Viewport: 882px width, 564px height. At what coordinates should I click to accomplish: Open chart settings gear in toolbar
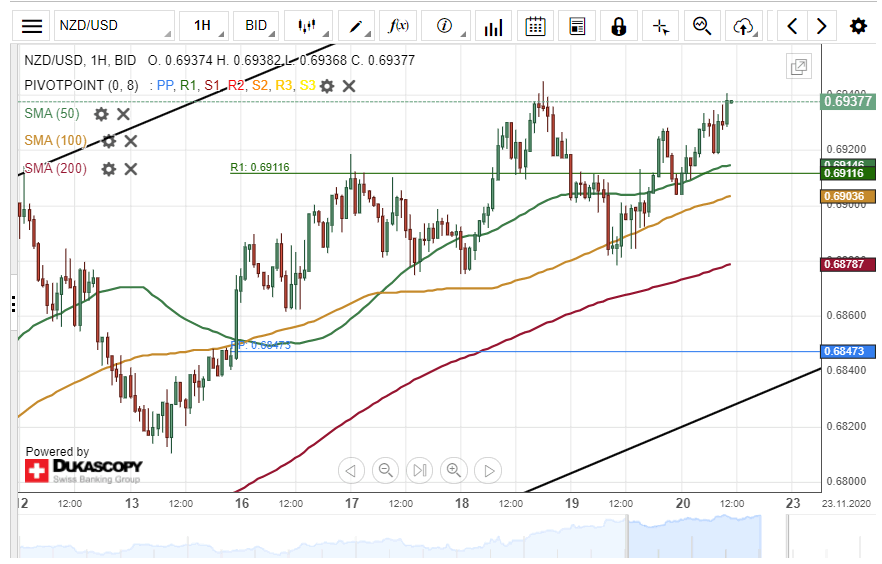point(858,26)
